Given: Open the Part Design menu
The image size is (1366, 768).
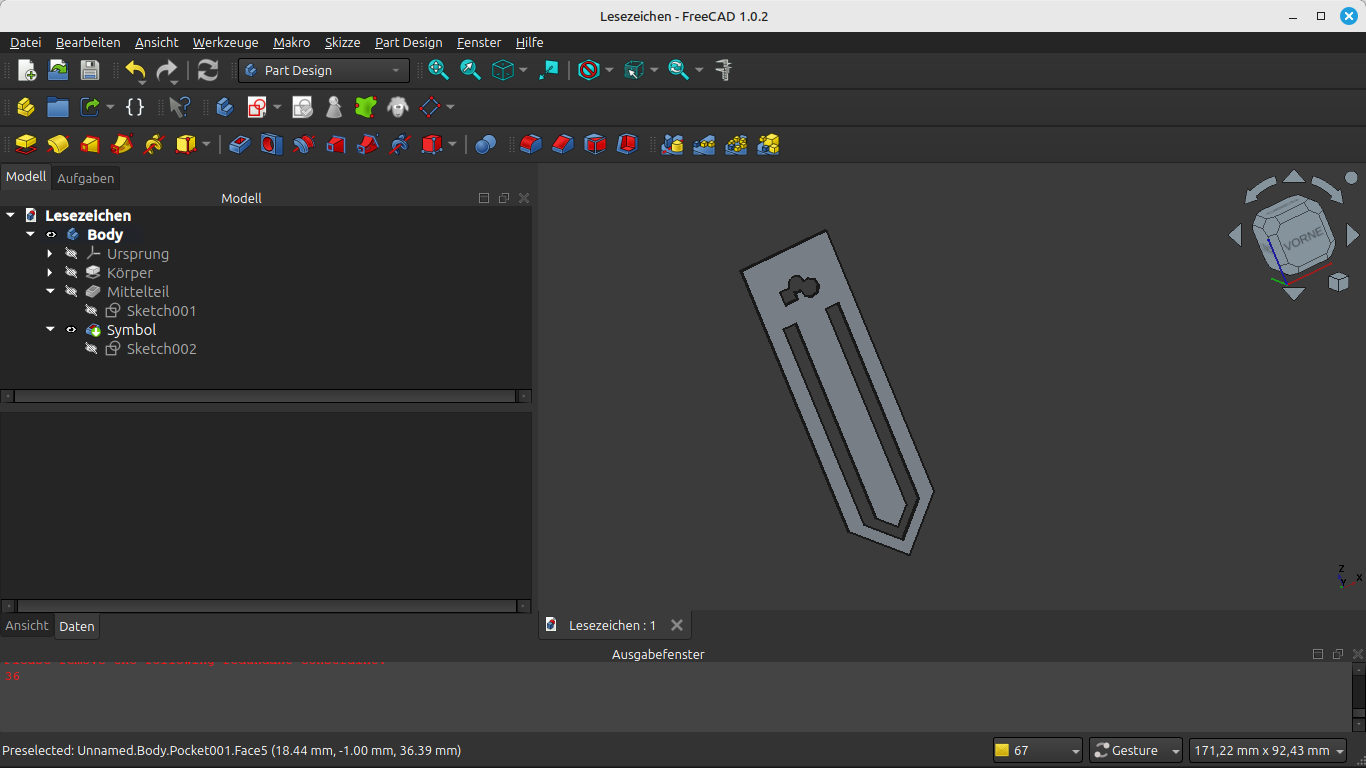Looking at the screenshot, I should [408, 42].
